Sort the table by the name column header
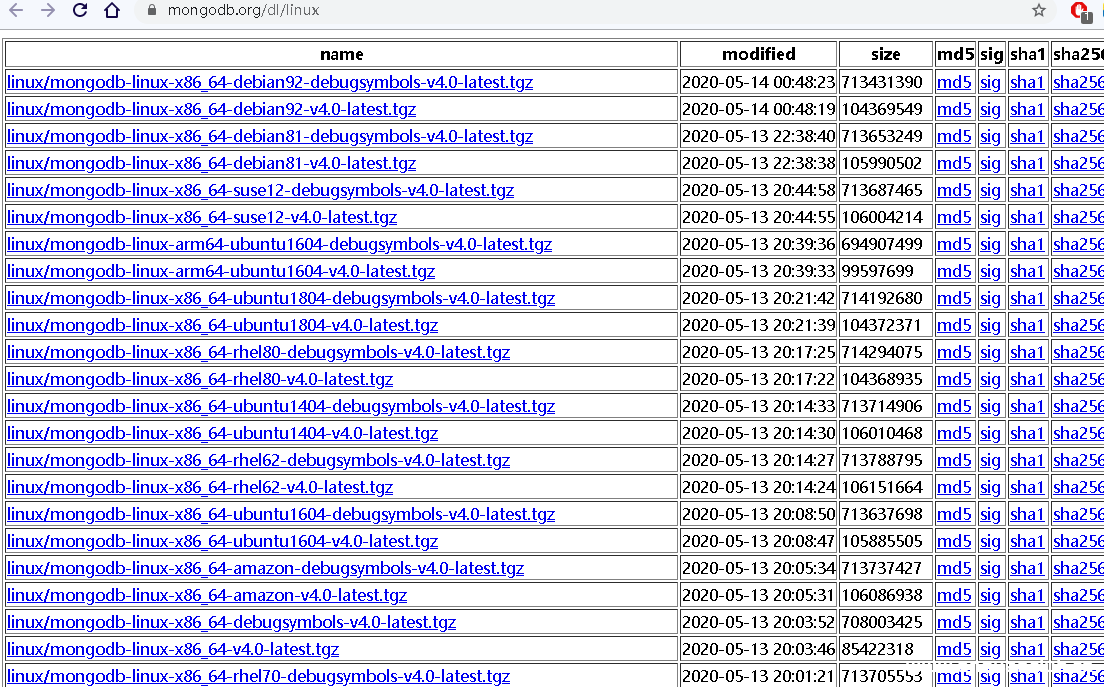1104x687 pixels. (341, 54)
